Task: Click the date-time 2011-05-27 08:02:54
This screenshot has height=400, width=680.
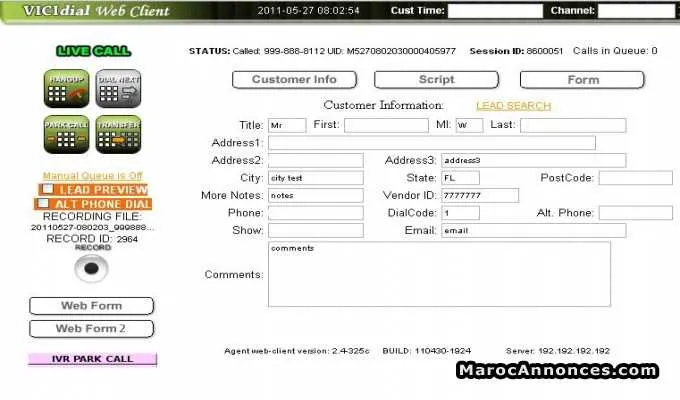Action: [308, 10]
